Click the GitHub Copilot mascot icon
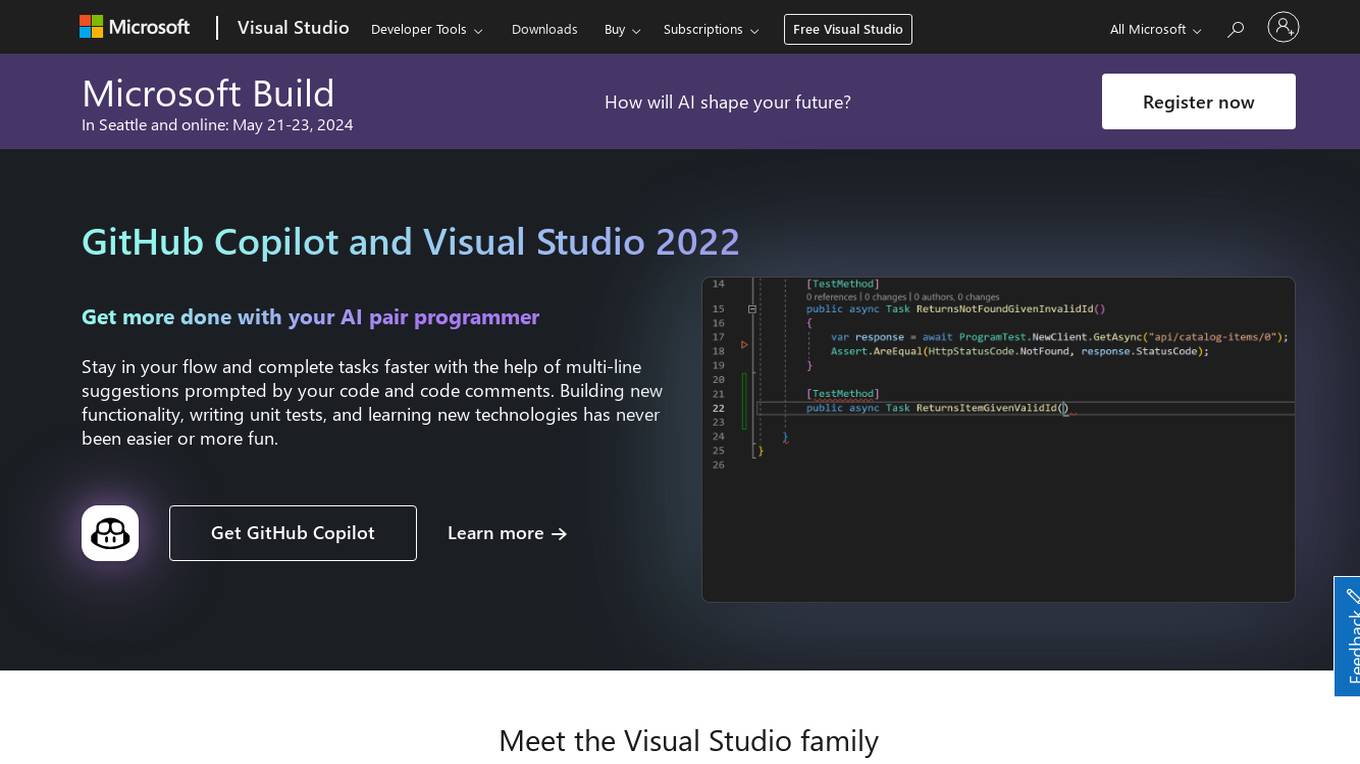Screen dimensions: 1360x764 (x=110, y=533)
